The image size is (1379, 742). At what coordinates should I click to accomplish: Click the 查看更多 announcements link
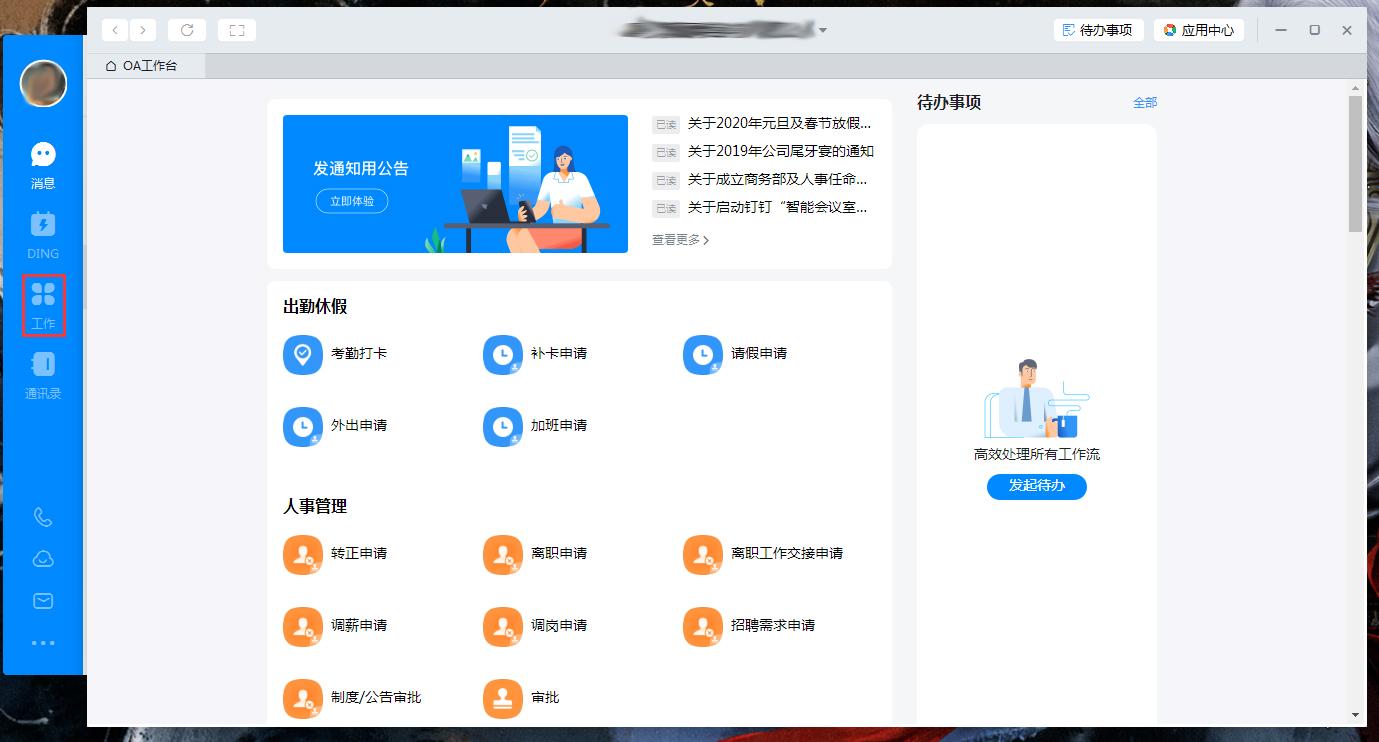point(678,240)
